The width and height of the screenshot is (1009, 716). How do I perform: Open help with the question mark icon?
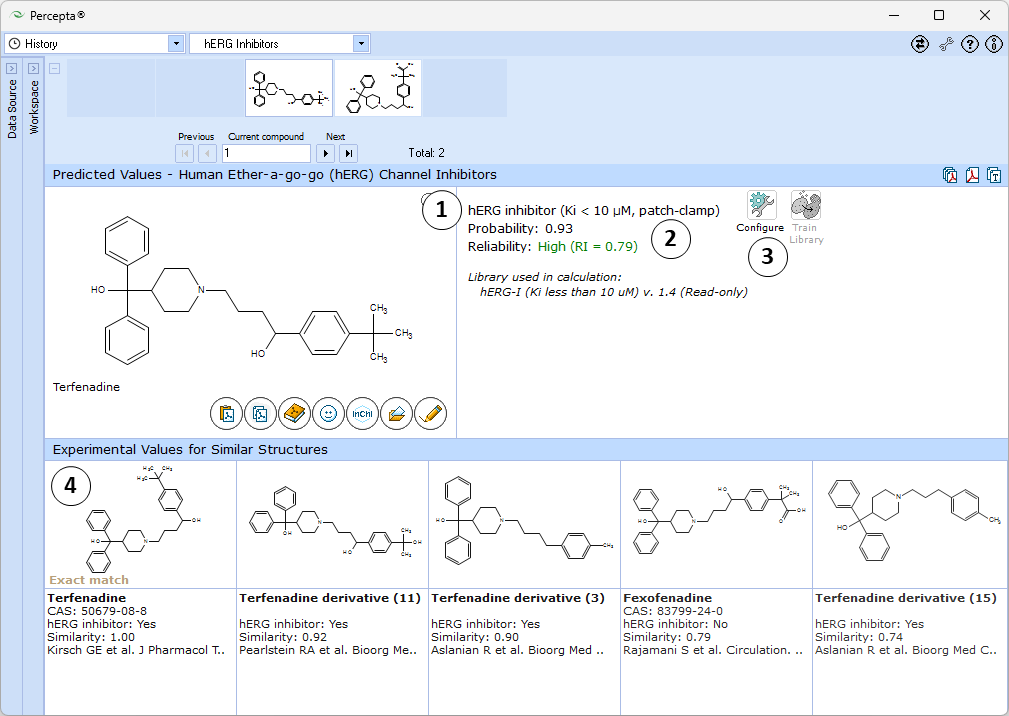point(970,44)
